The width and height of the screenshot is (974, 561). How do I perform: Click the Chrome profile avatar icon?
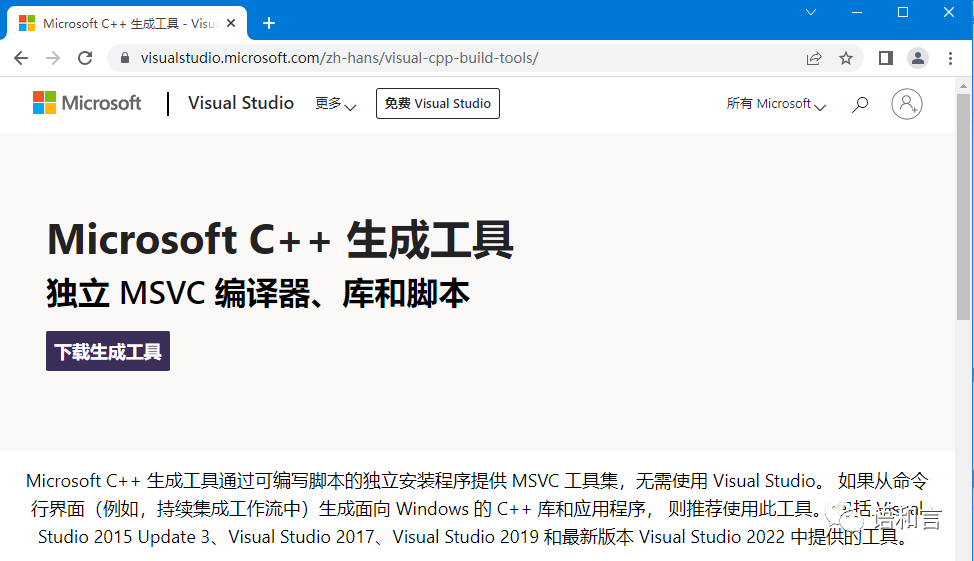917,58
